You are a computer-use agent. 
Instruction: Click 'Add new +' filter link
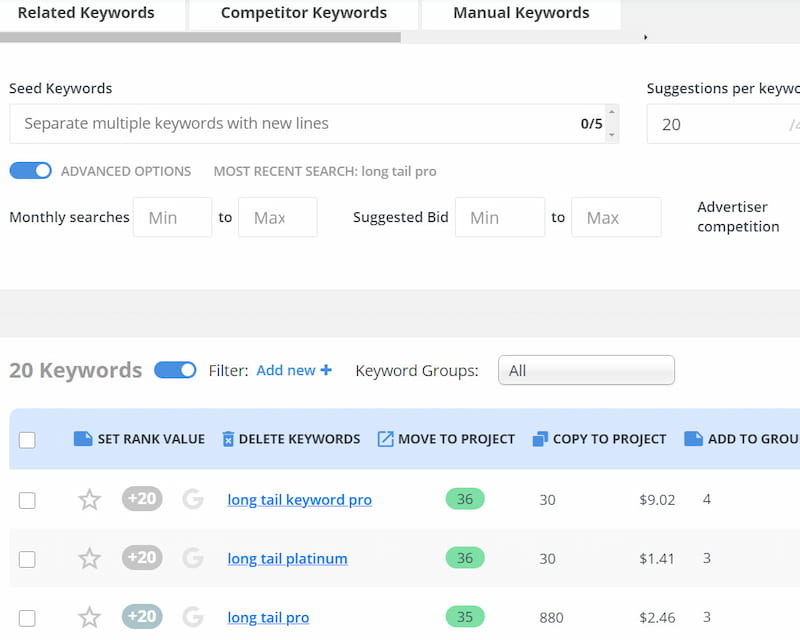coord(293,370)
